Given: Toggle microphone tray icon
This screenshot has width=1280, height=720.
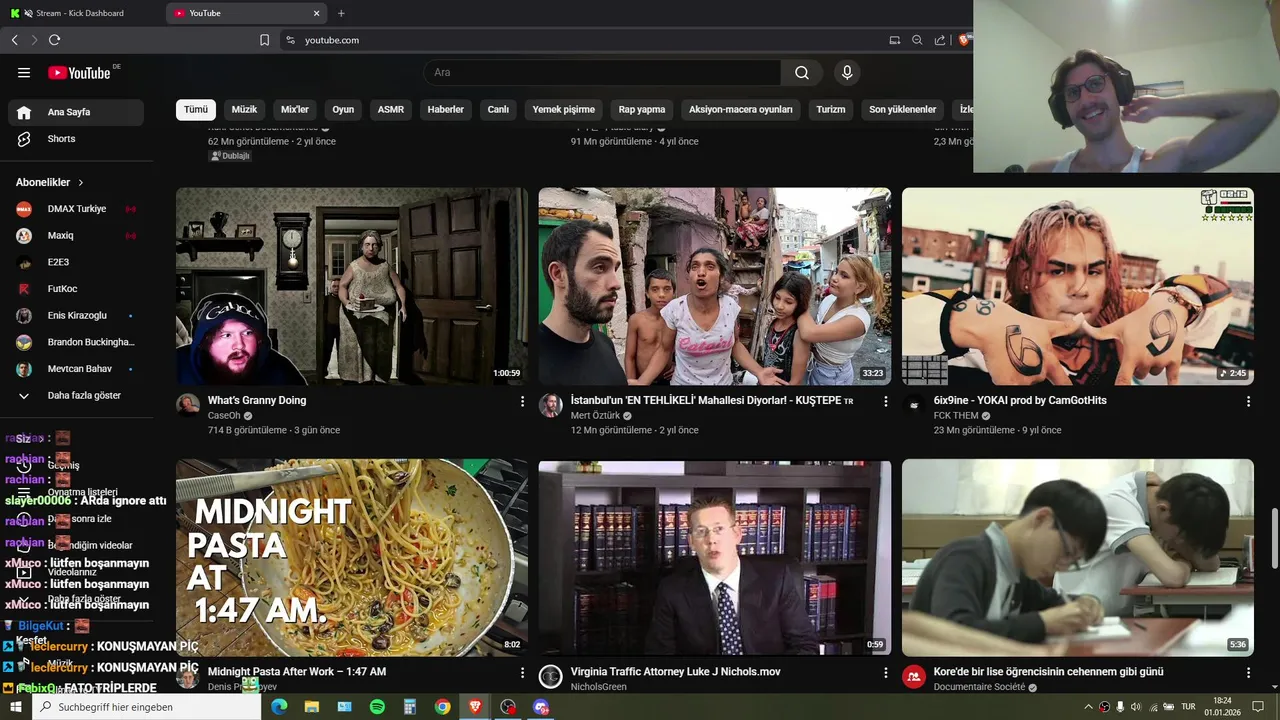Looking at the screenshot, I should coord(1120,707).
